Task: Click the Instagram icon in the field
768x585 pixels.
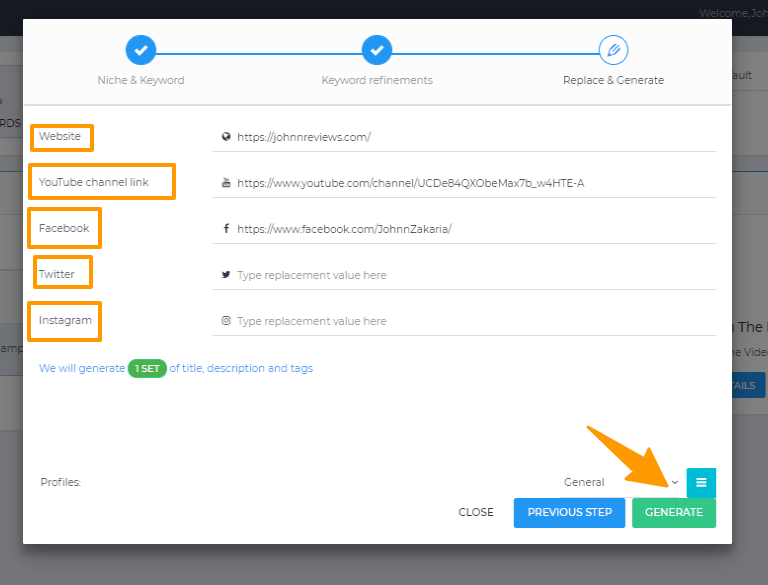Action: click(x=226, y=321)
